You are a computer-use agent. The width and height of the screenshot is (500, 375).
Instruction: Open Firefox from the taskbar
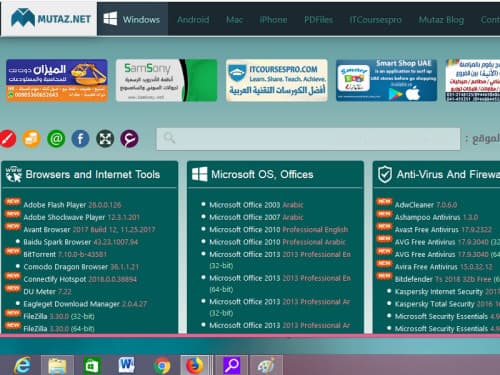tap(195, 365)
